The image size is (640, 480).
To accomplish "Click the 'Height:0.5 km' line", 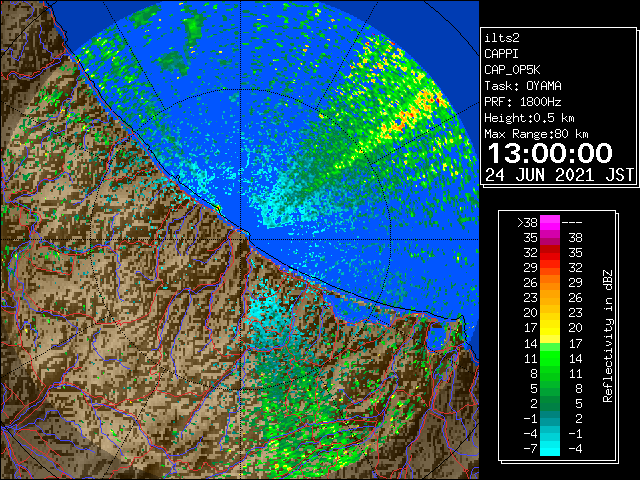I will tap(529, 118).
